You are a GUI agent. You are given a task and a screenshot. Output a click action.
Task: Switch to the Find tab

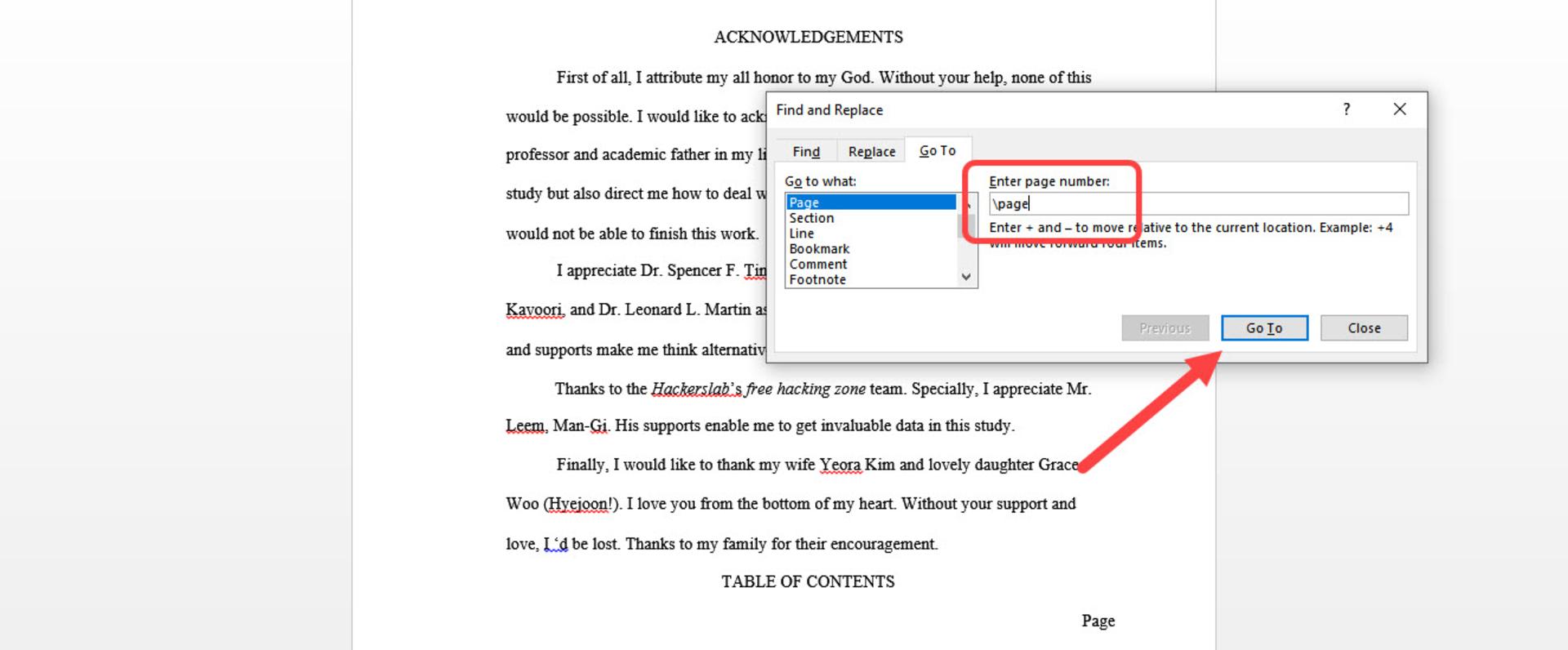pyautogui.click(x=806, y=151)
